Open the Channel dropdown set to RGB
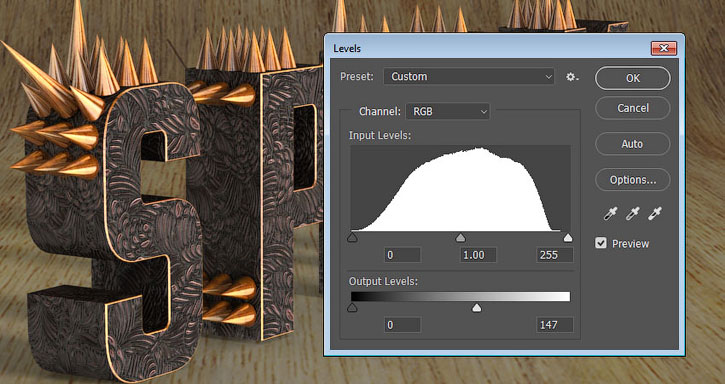Screen dimensions: 725x384 448,111
